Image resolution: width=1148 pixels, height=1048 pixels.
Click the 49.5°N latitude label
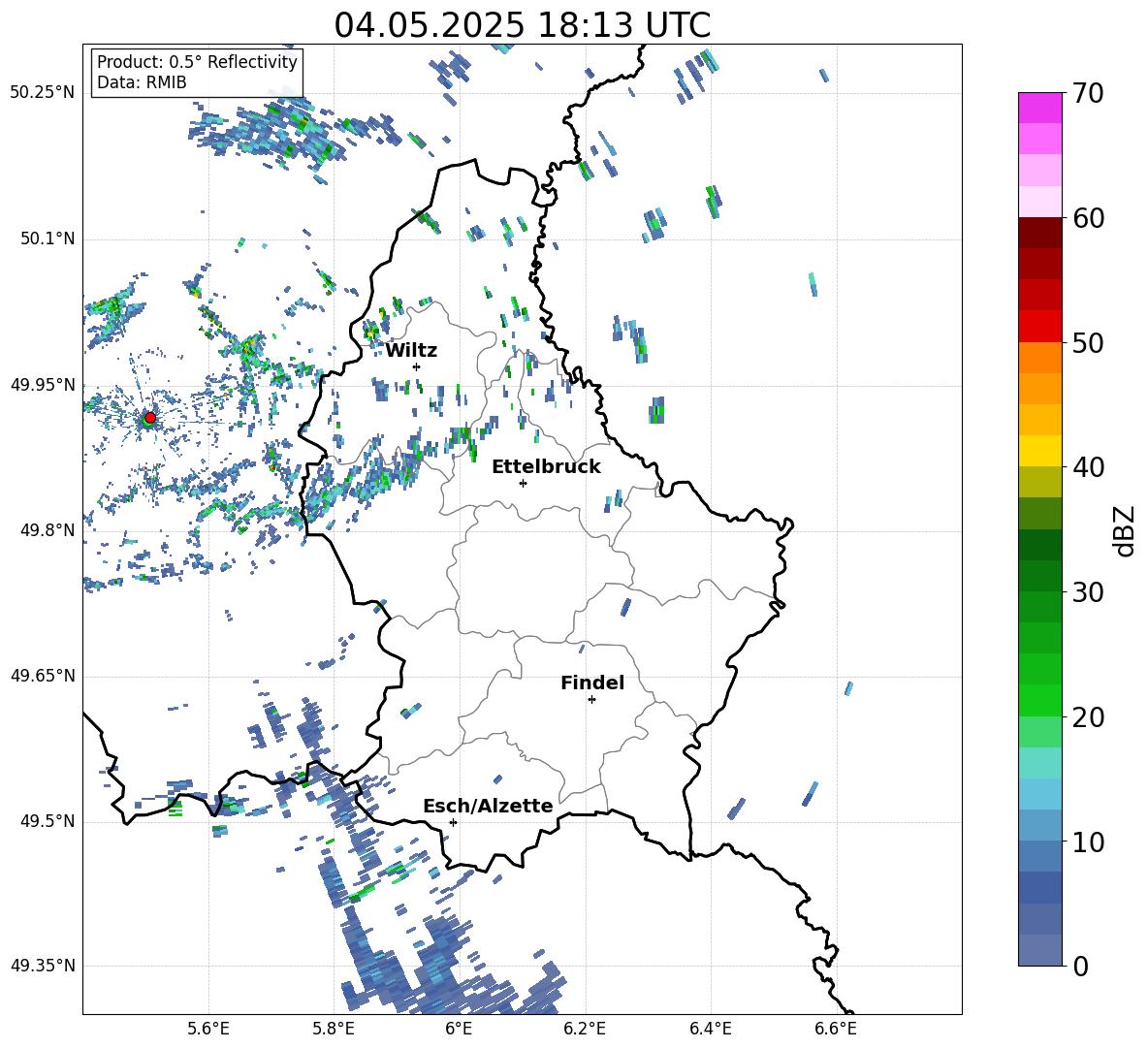click(48, 822)
